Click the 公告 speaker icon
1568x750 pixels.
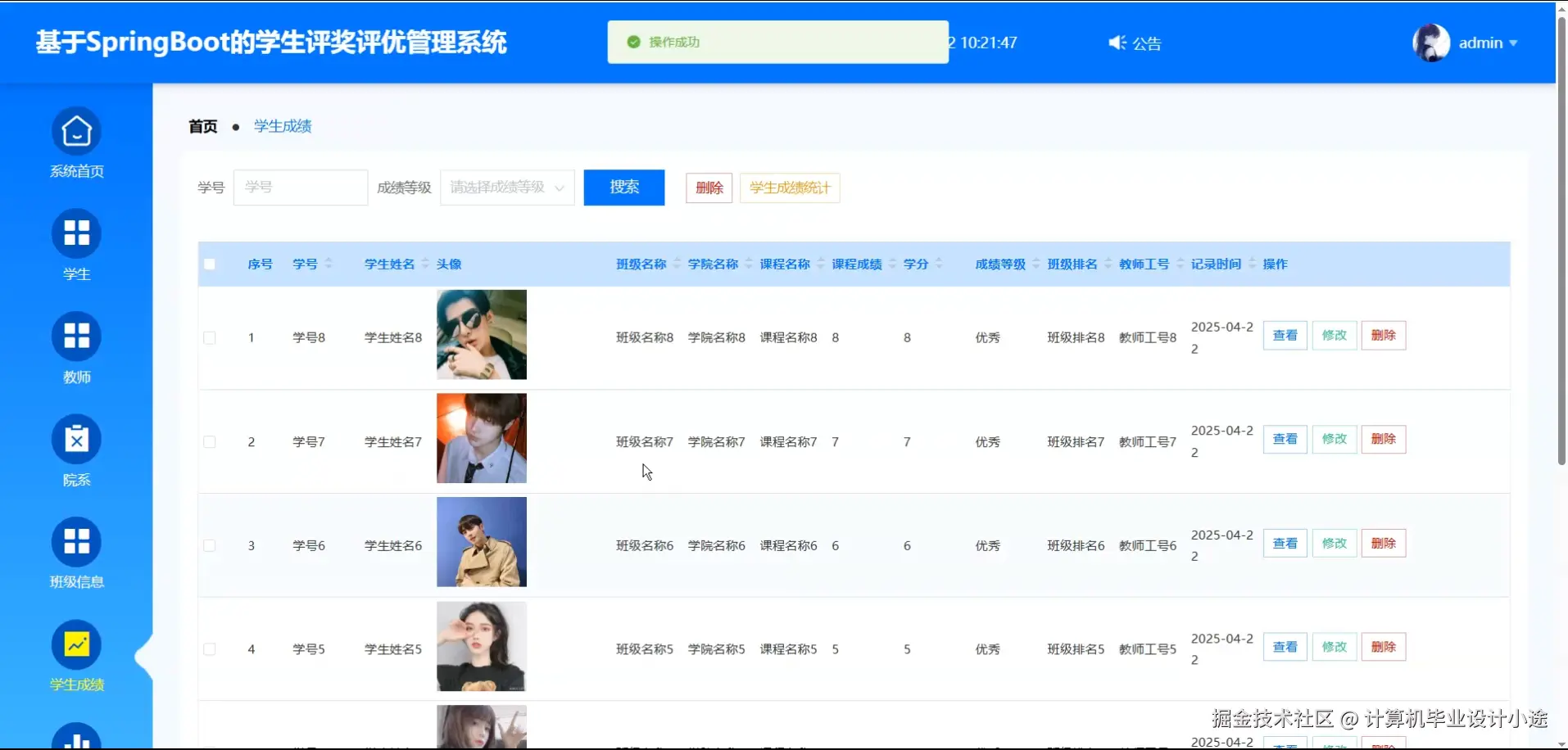click(x=1117, y=43)
